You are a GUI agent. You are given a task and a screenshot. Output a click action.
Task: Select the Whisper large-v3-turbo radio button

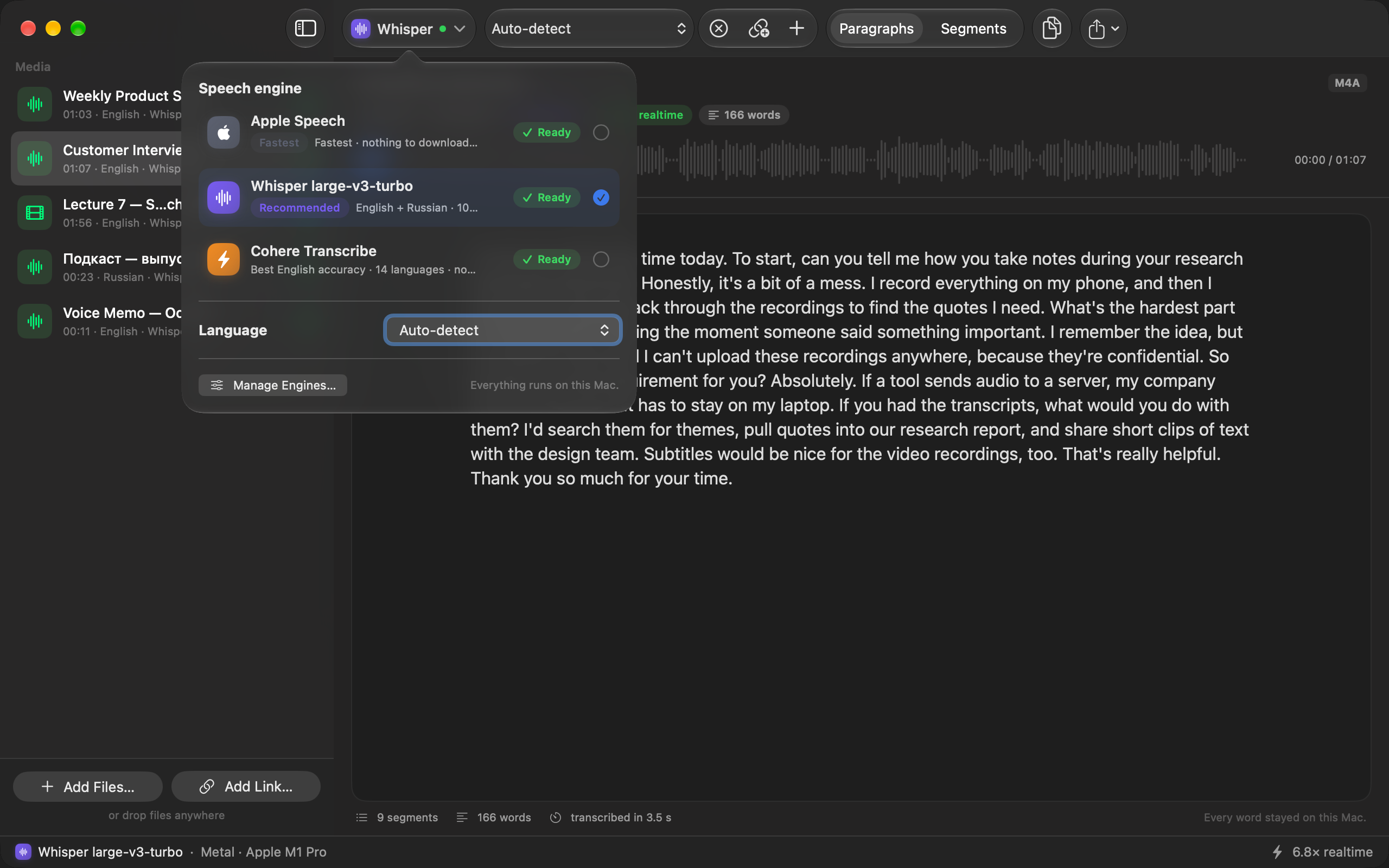pos(601,197)
